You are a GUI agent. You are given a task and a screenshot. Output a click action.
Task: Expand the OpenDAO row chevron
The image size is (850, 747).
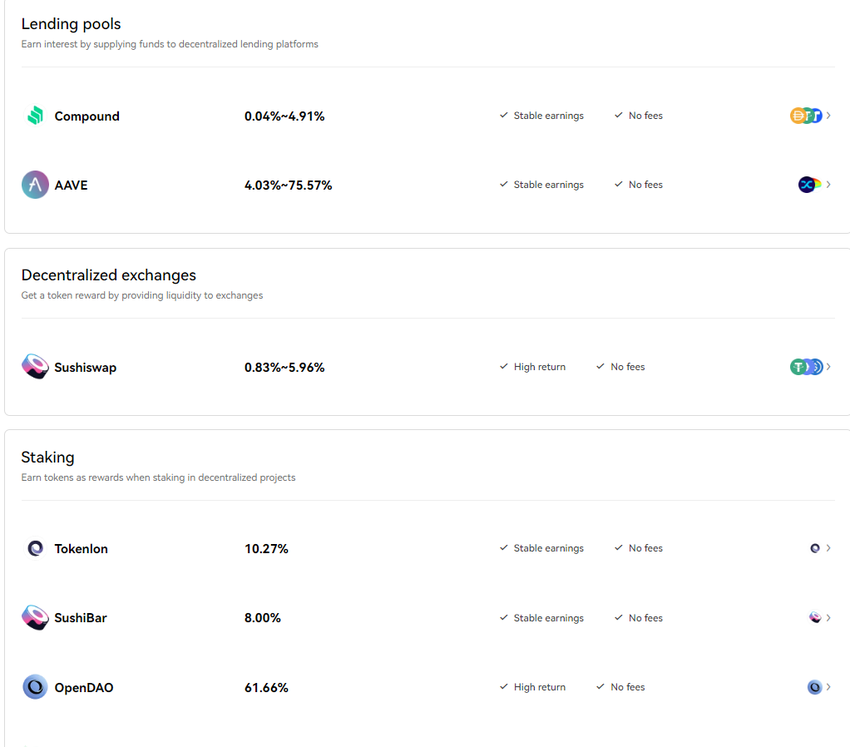[x=828, y=687]
